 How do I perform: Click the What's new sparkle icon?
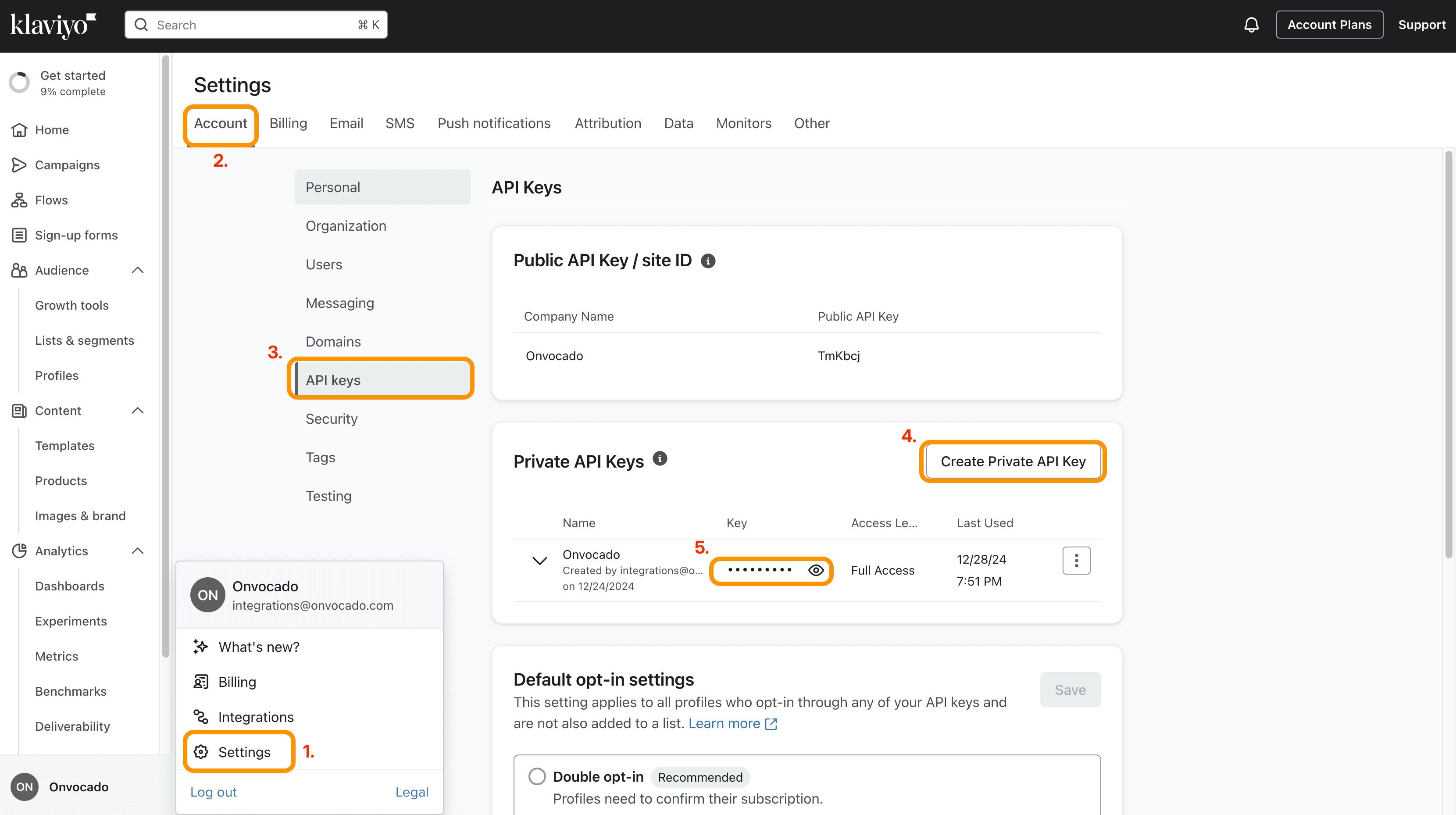pos(201,647)
